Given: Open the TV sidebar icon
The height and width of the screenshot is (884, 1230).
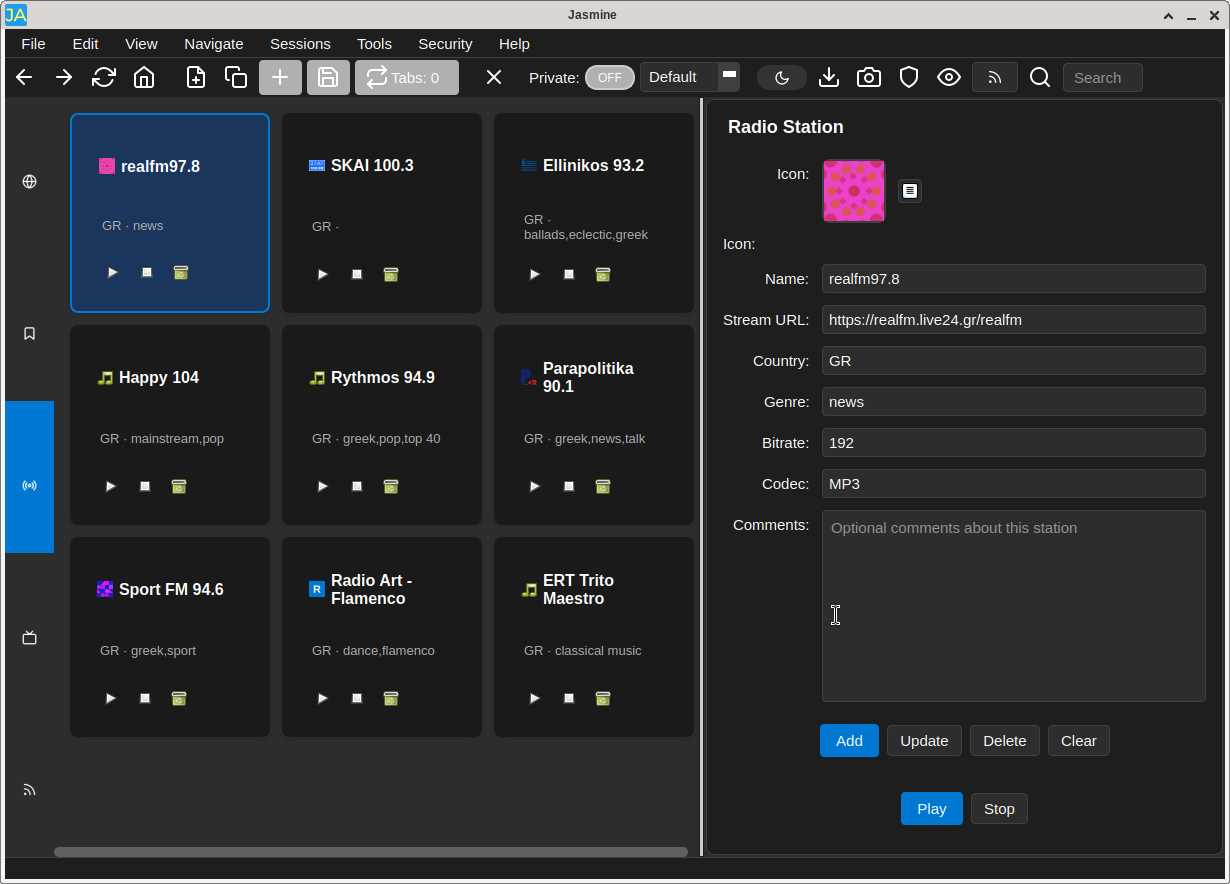Looking at the screenshot, I should (29, 637).
